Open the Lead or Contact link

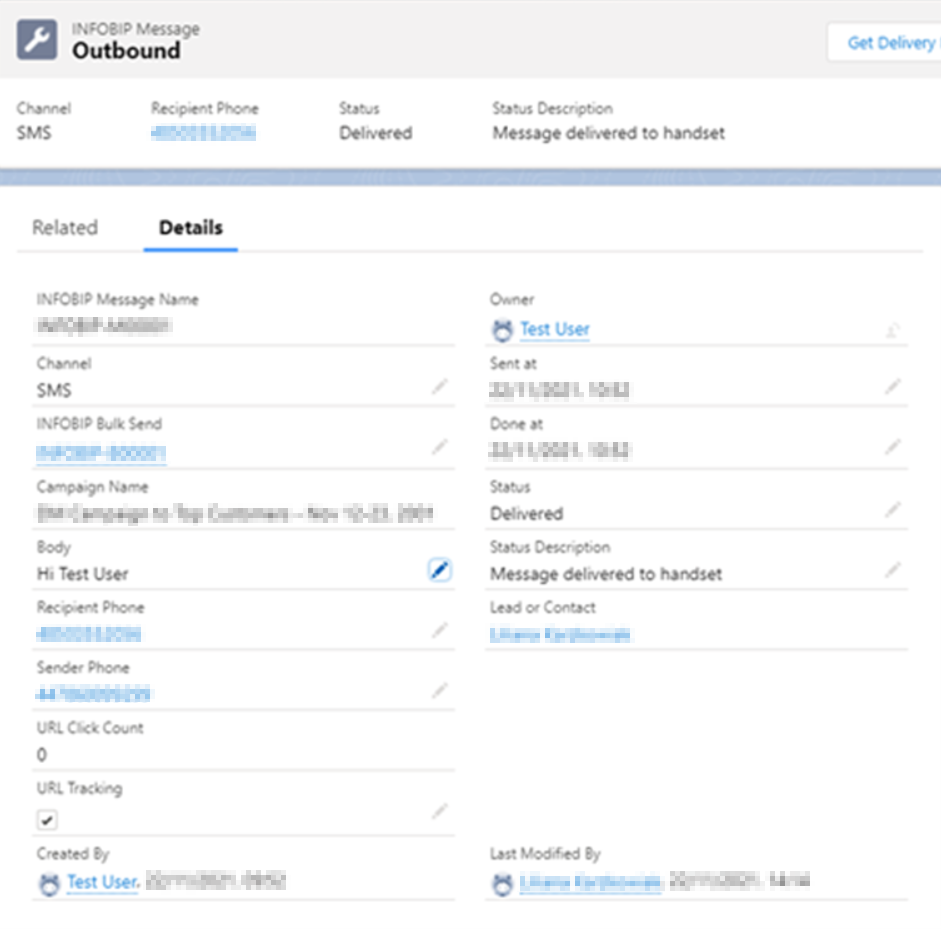click(560, 634)
